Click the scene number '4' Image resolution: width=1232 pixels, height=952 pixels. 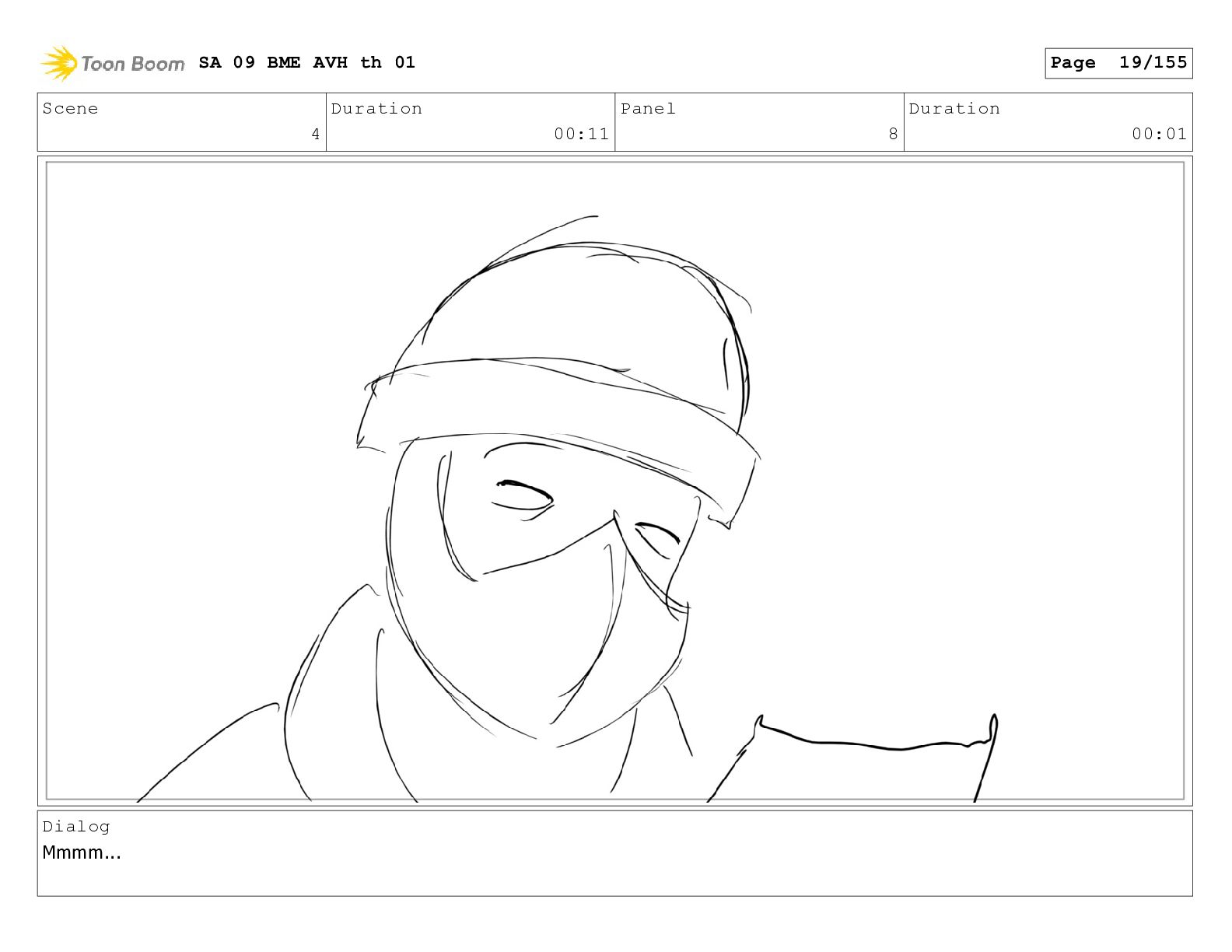pos(315,134)
